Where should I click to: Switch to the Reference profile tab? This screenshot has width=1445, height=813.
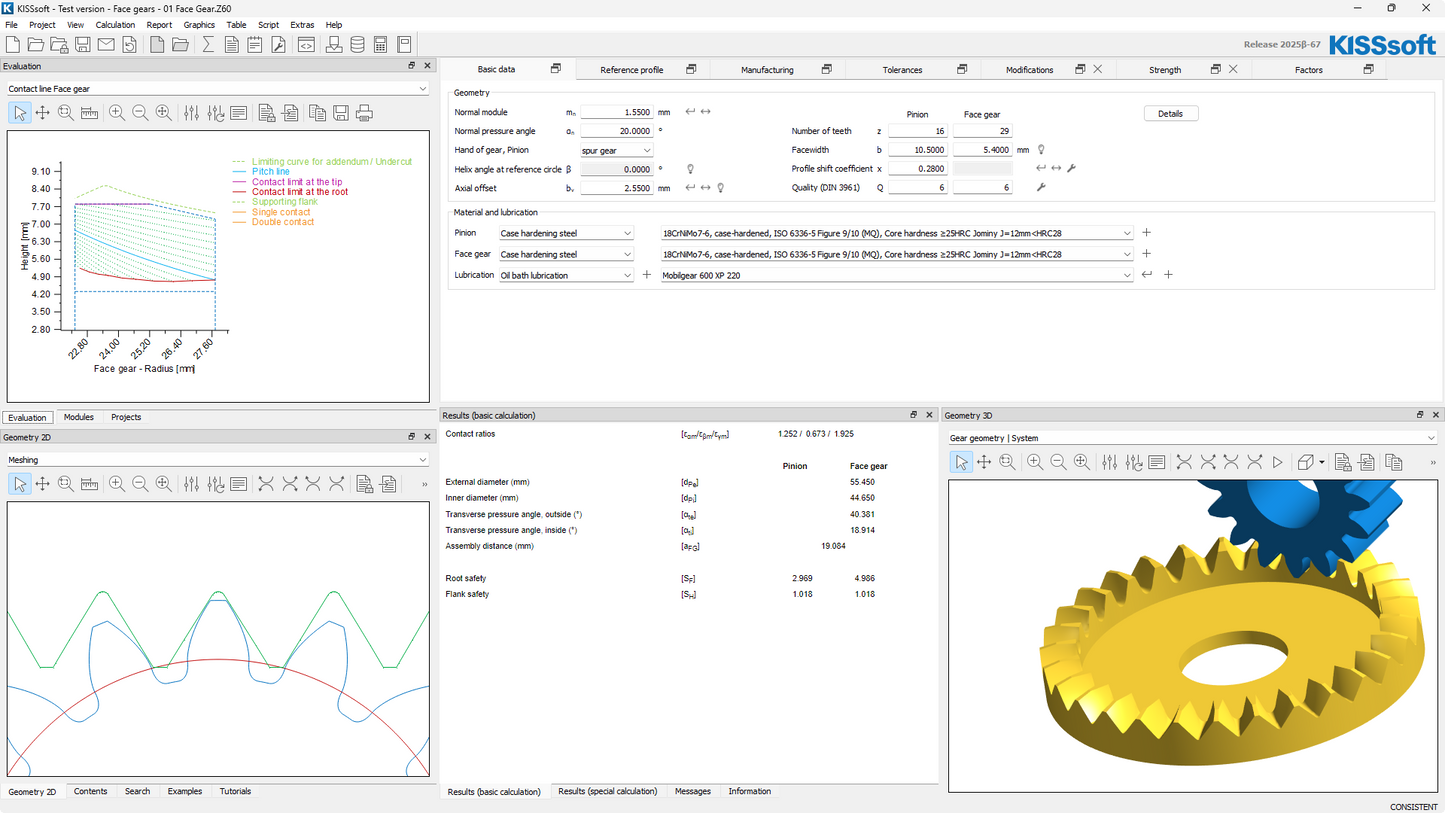(x=631, y=70)
